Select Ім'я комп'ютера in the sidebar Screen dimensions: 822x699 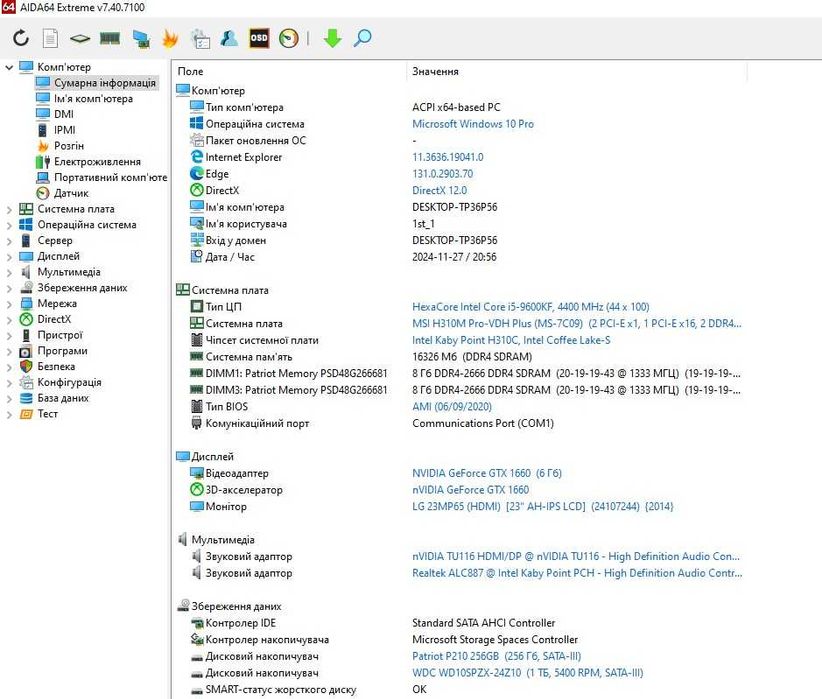93,99
